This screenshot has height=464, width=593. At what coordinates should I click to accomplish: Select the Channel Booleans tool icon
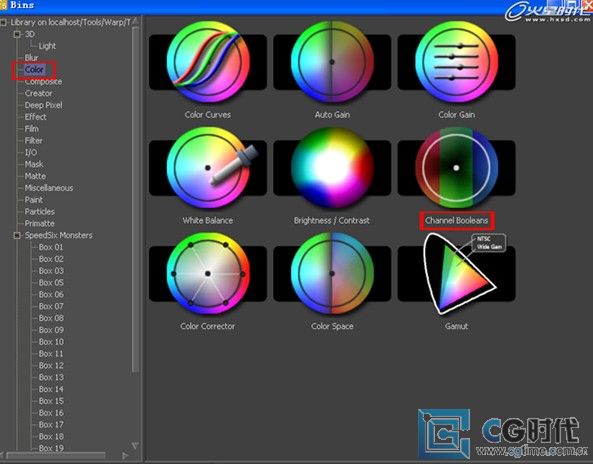pos(456,168)
